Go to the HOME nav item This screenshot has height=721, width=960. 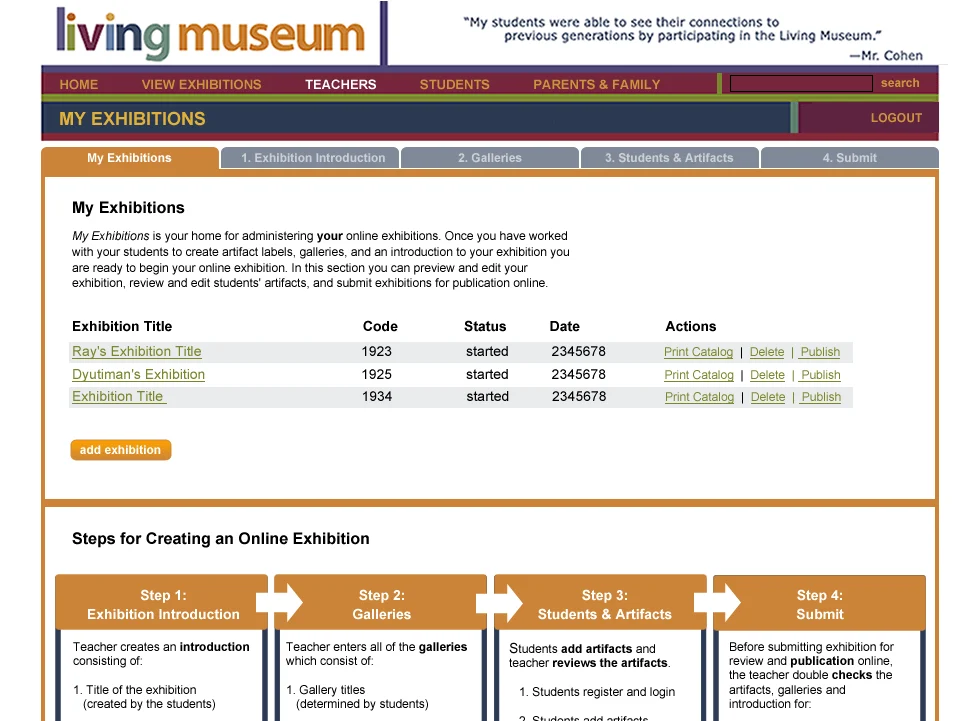tap(79, 84)
